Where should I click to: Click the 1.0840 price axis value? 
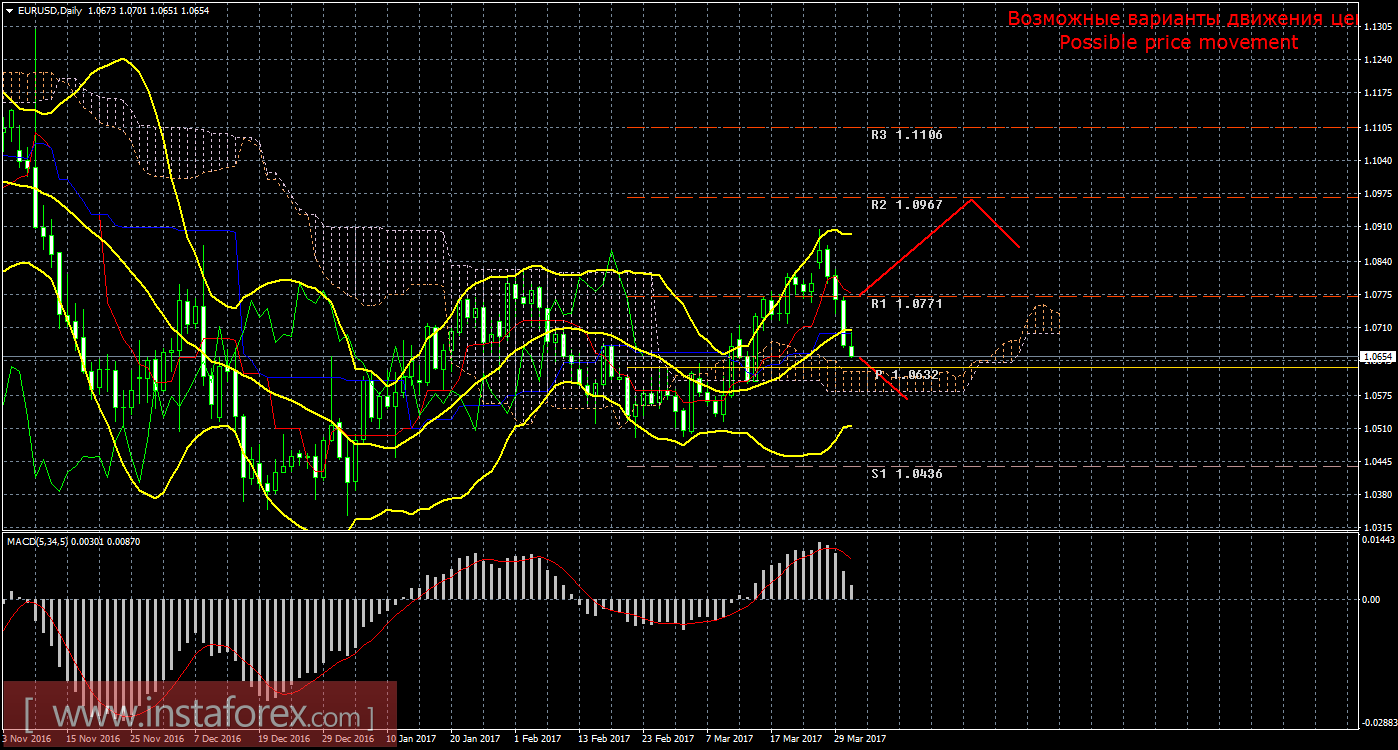[1379, 261]
